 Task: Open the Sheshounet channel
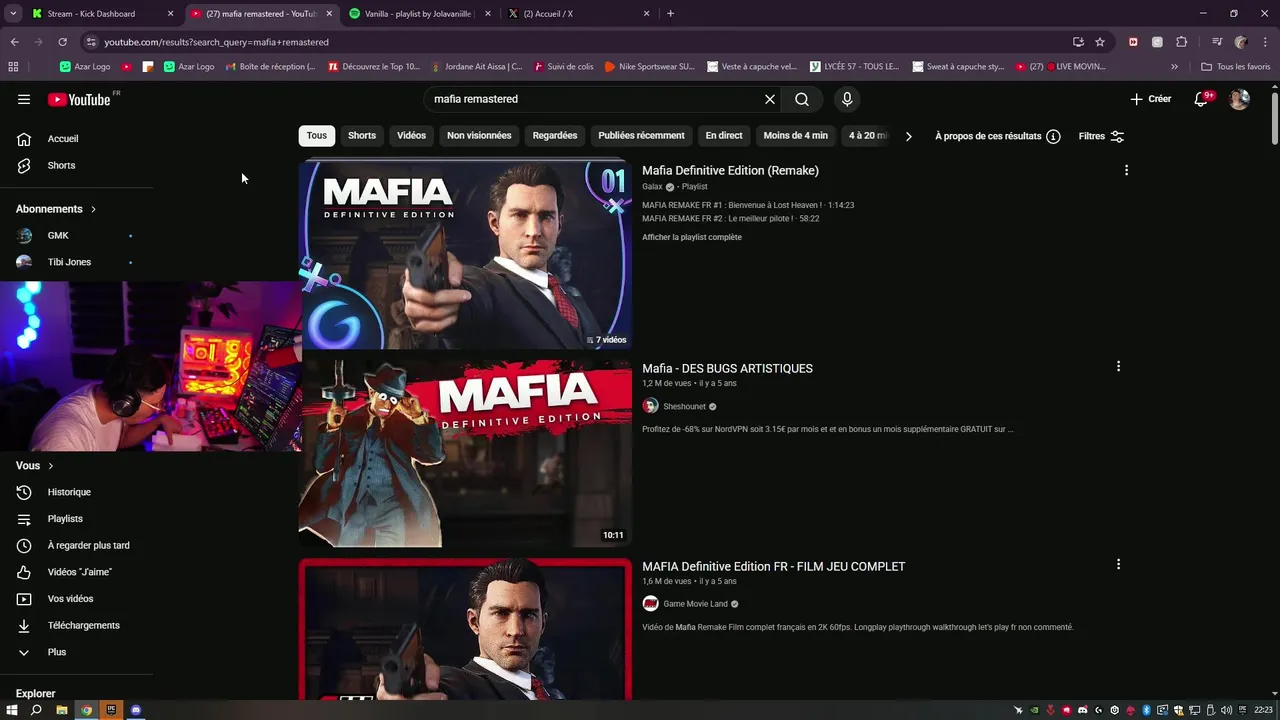point(685,407)
